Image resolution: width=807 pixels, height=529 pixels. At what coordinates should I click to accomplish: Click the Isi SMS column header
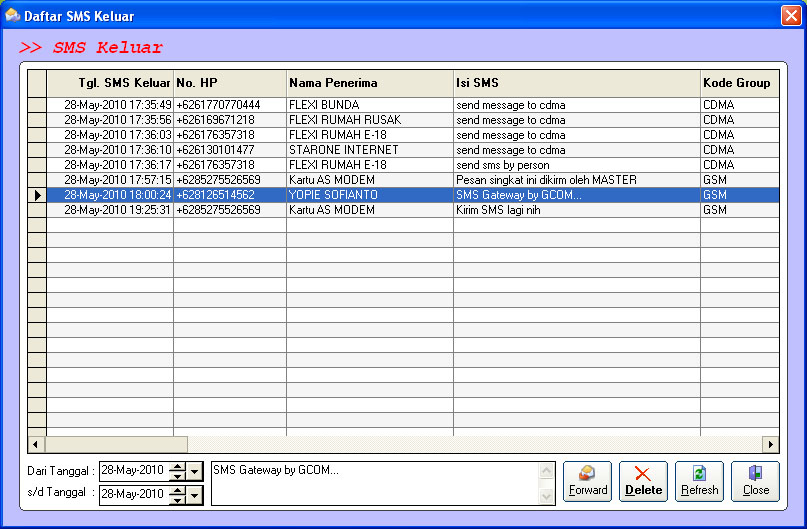575,83
